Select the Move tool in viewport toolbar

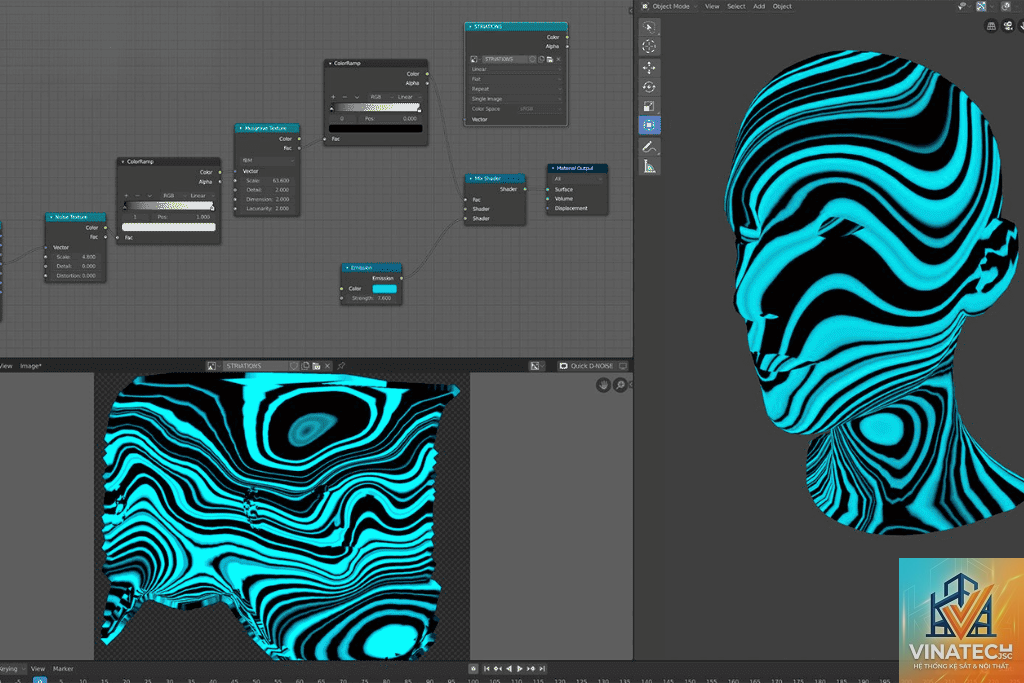[x=648, y=68]
